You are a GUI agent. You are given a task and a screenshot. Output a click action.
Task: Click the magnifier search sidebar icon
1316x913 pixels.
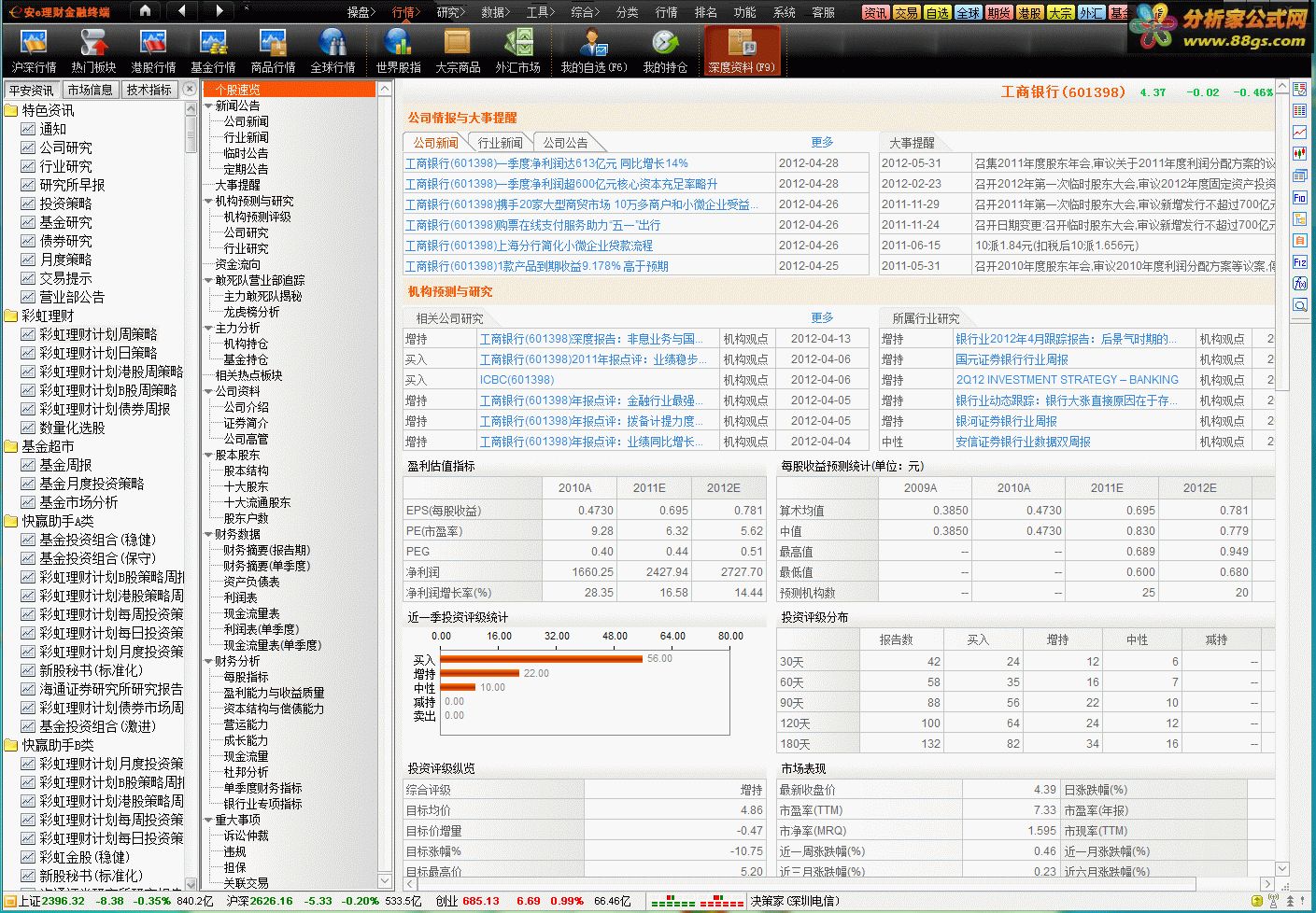tap(1299, 305)
